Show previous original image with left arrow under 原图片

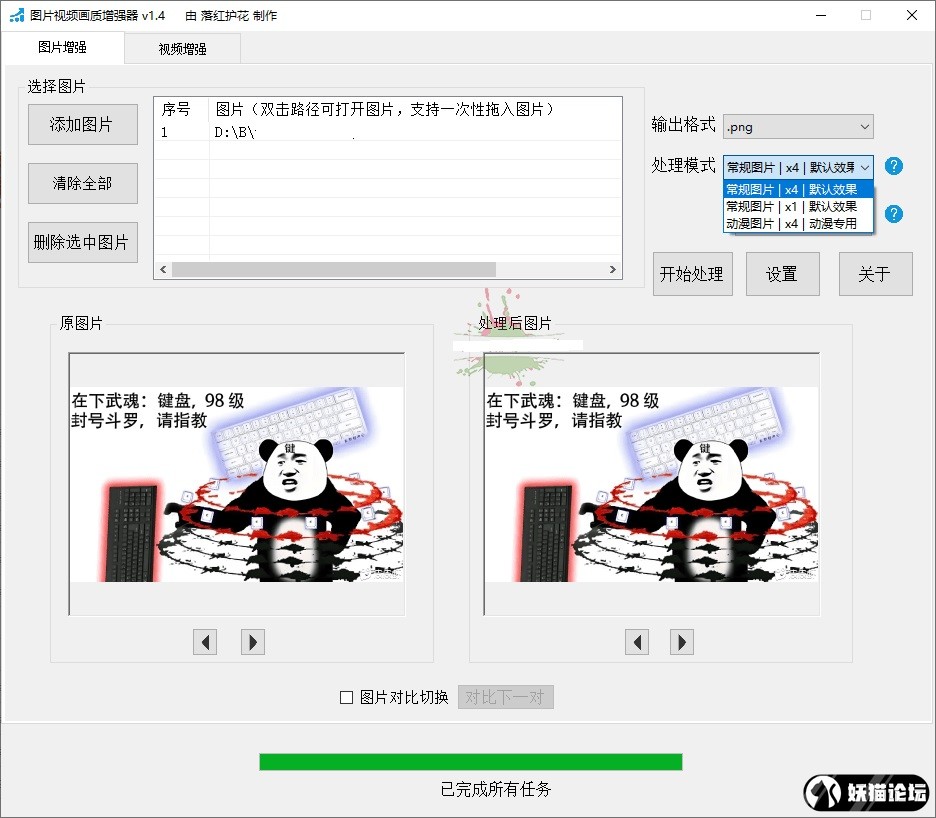click(205, 642)
